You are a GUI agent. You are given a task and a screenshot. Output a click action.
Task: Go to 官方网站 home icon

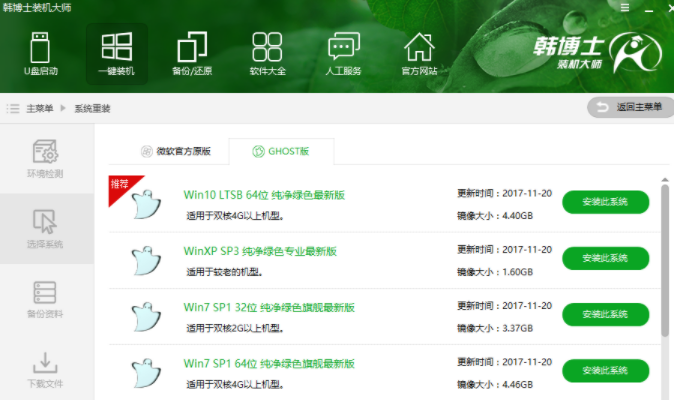[x=419, y=54]
